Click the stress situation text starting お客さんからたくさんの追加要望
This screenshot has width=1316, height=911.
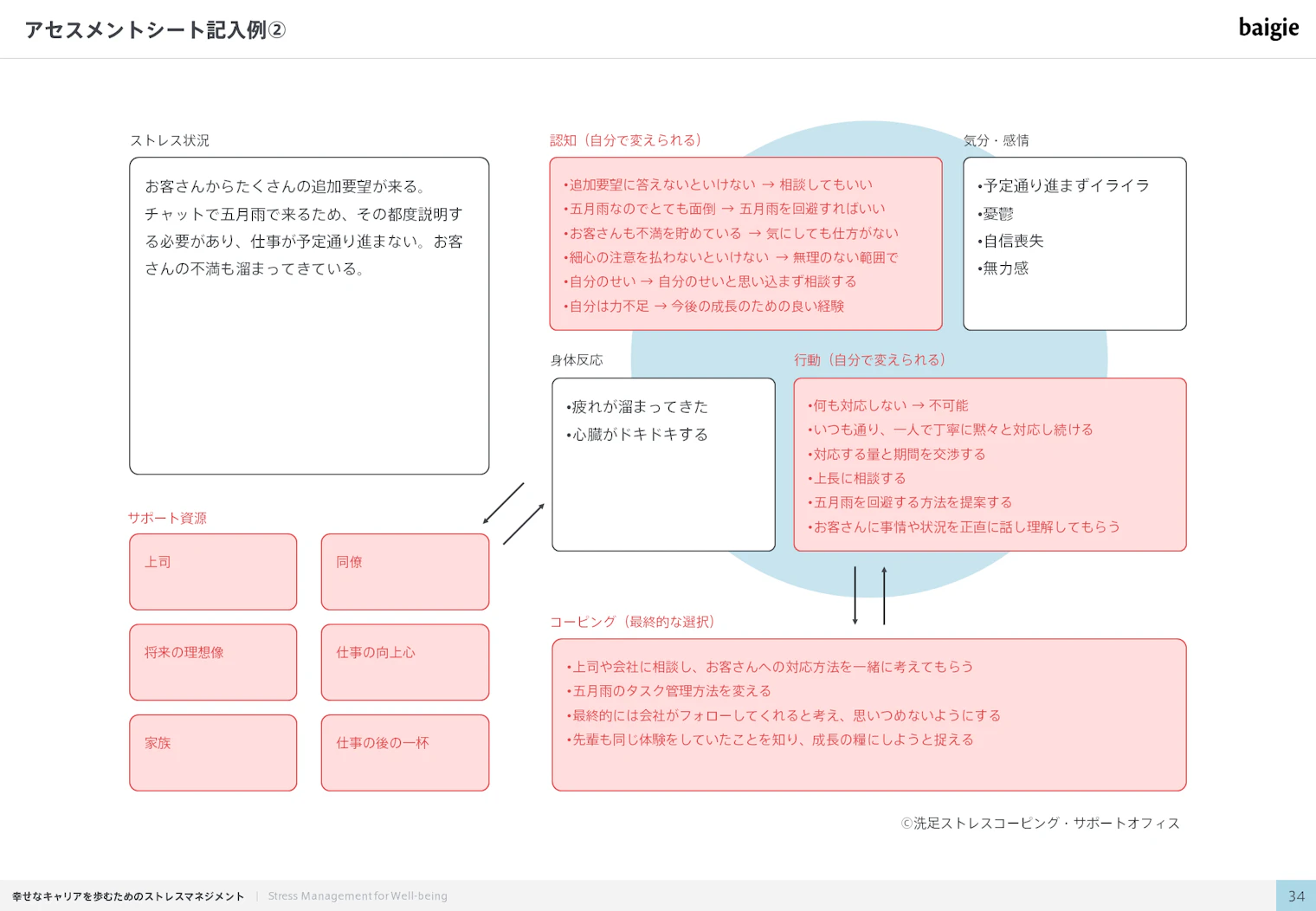(304, 228)
